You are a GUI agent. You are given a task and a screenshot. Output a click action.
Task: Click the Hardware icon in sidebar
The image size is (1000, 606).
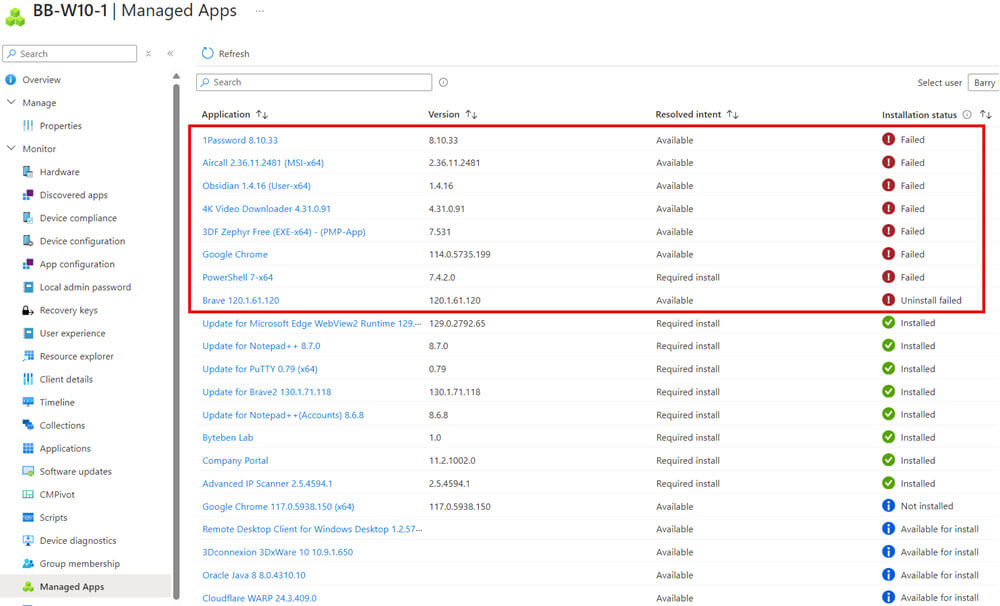28,172
